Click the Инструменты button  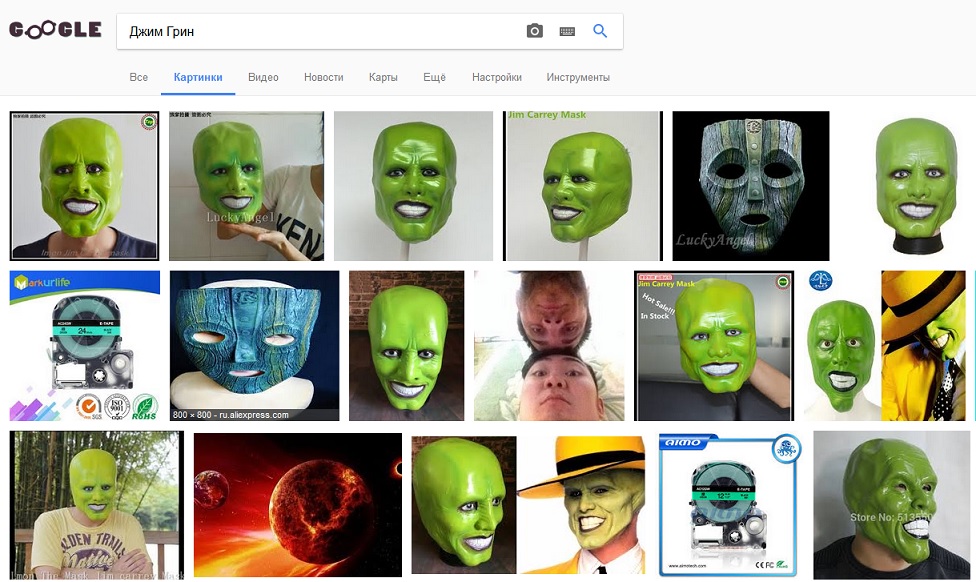point(578,77)
